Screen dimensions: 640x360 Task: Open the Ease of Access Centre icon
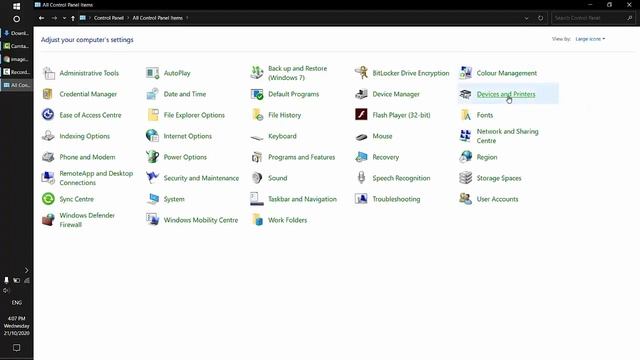click(48, 115)
